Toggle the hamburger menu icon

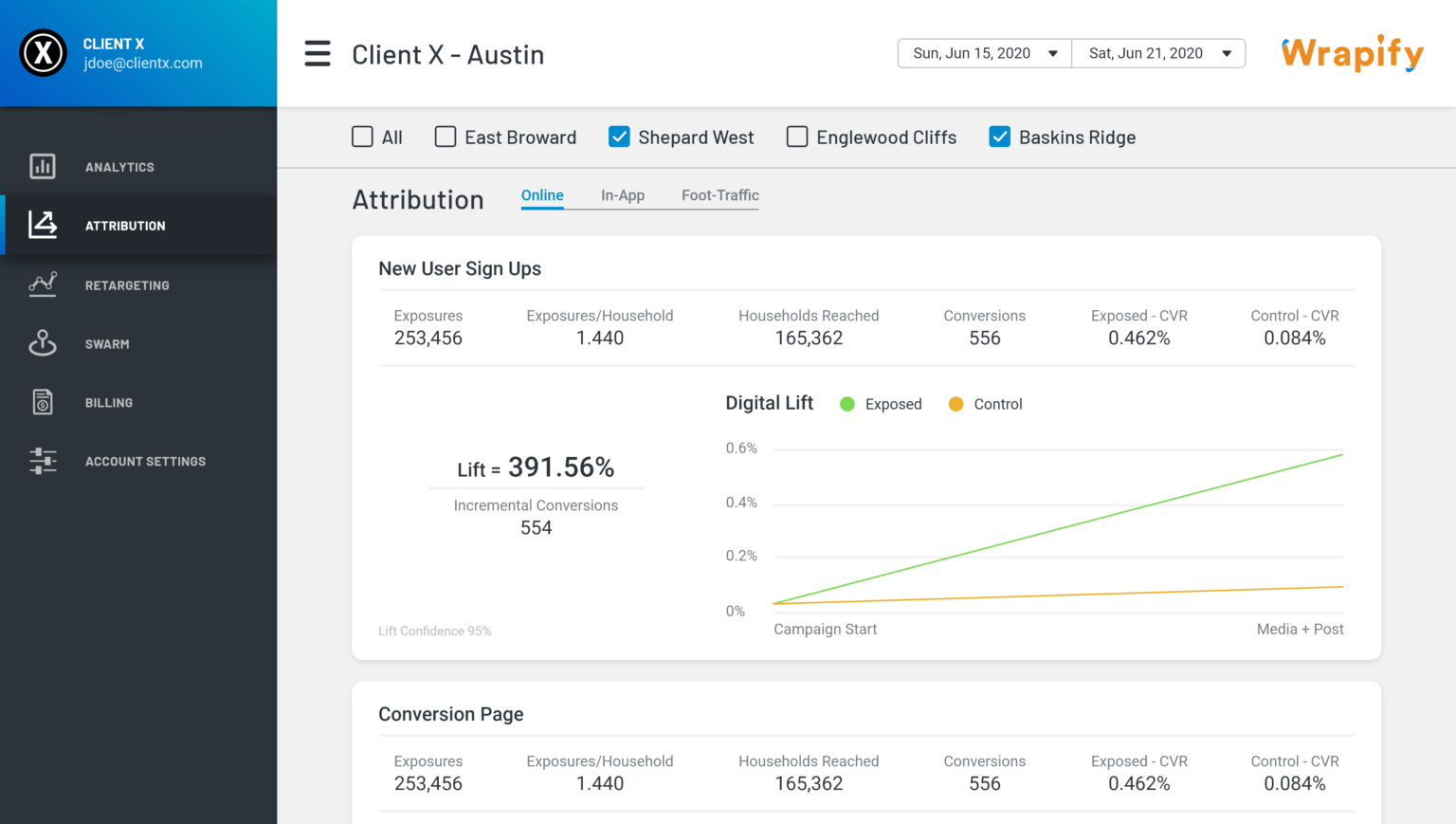coord(318,54)
